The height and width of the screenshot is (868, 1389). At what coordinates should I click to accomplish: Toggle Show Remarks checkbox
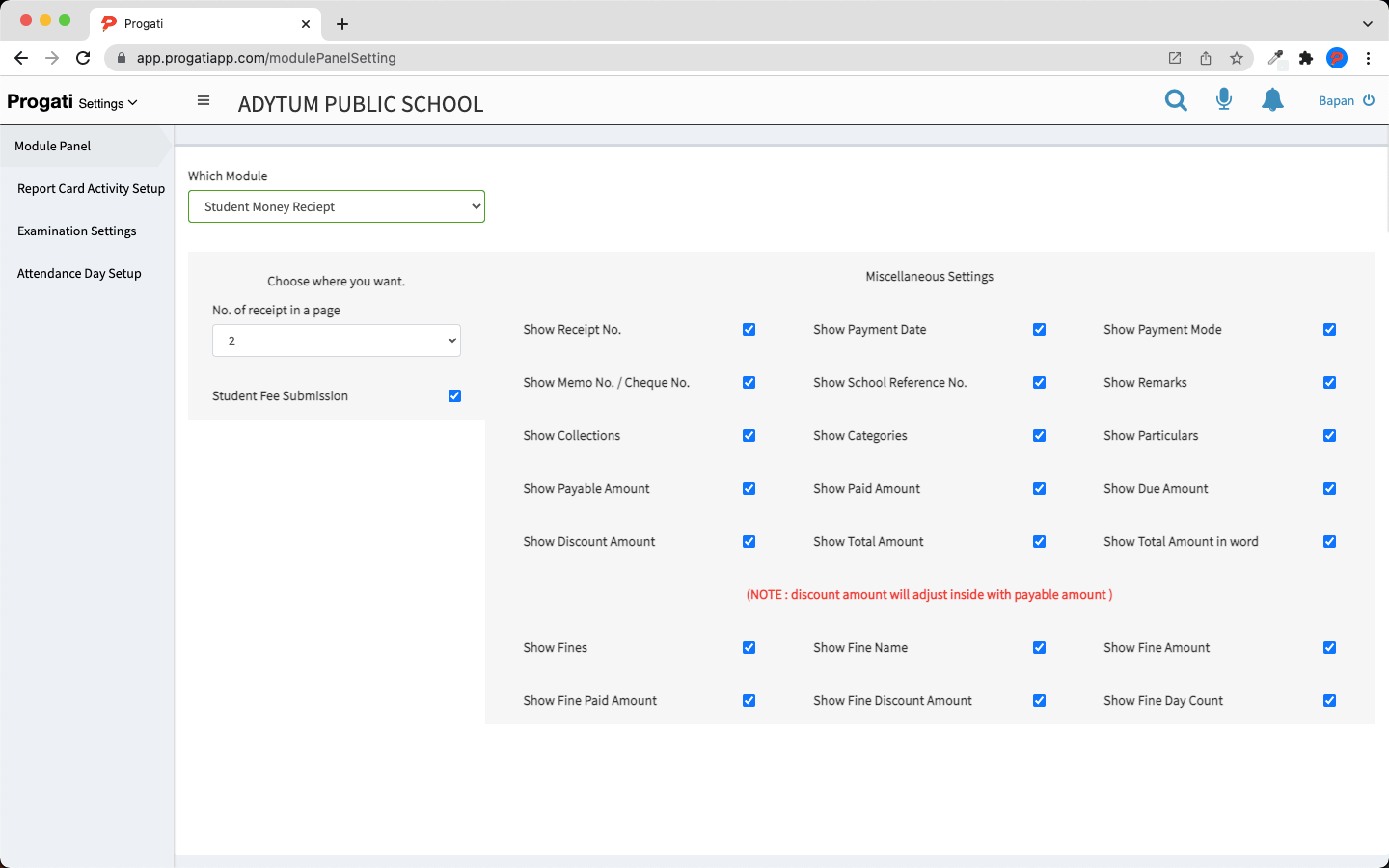(x=1329, y=382)
